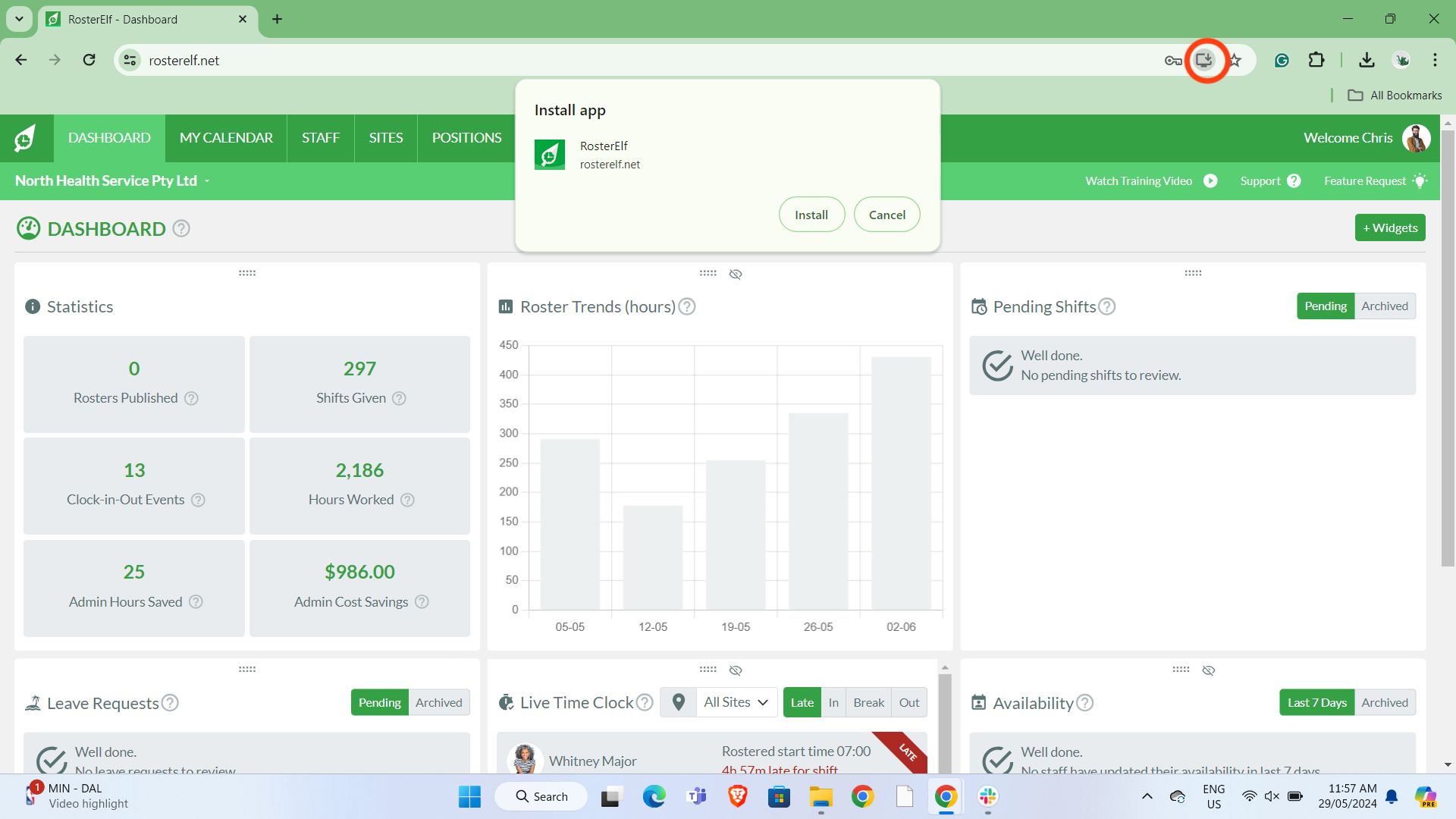Expand North Health Service Pty Ltd dropdown
The width and height of the screenshot is (1456, 819).
pyautogui.click(x=207, y=181)
